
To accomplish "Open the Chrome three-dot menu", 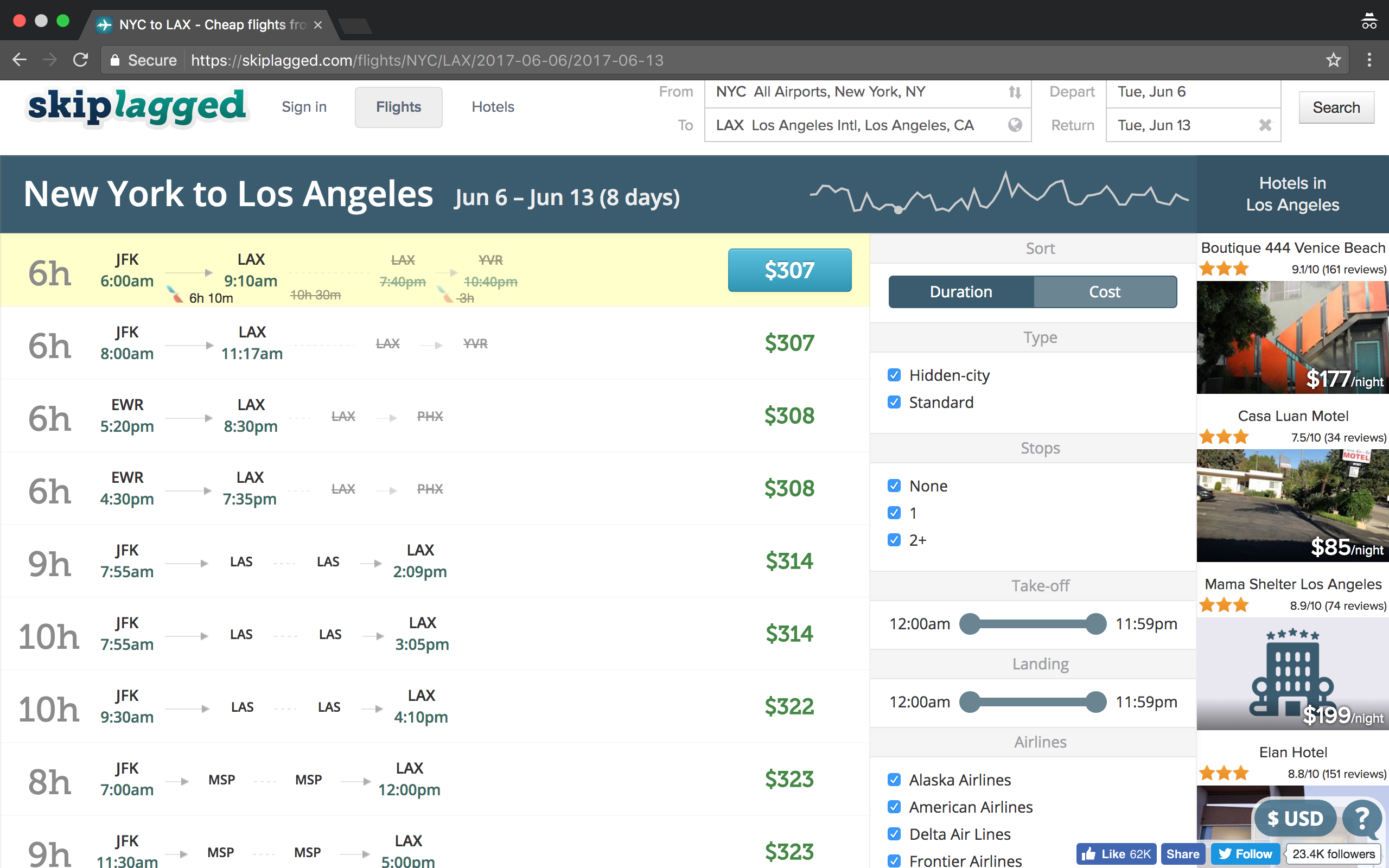I will tap(1369, 60).
